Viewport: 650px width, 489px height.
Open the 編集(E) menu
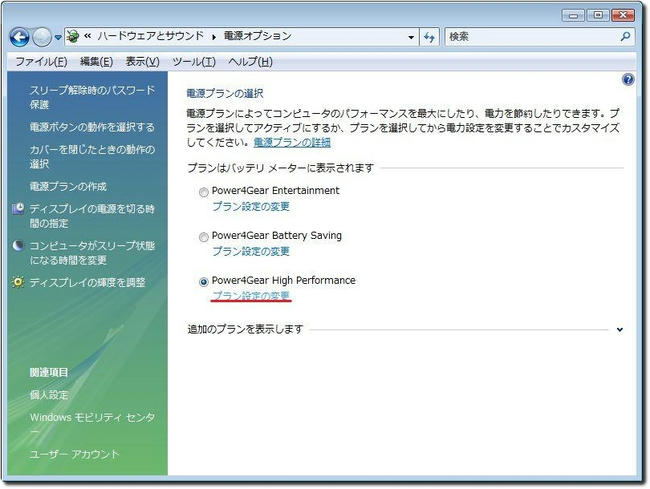[x=96, y=62]
